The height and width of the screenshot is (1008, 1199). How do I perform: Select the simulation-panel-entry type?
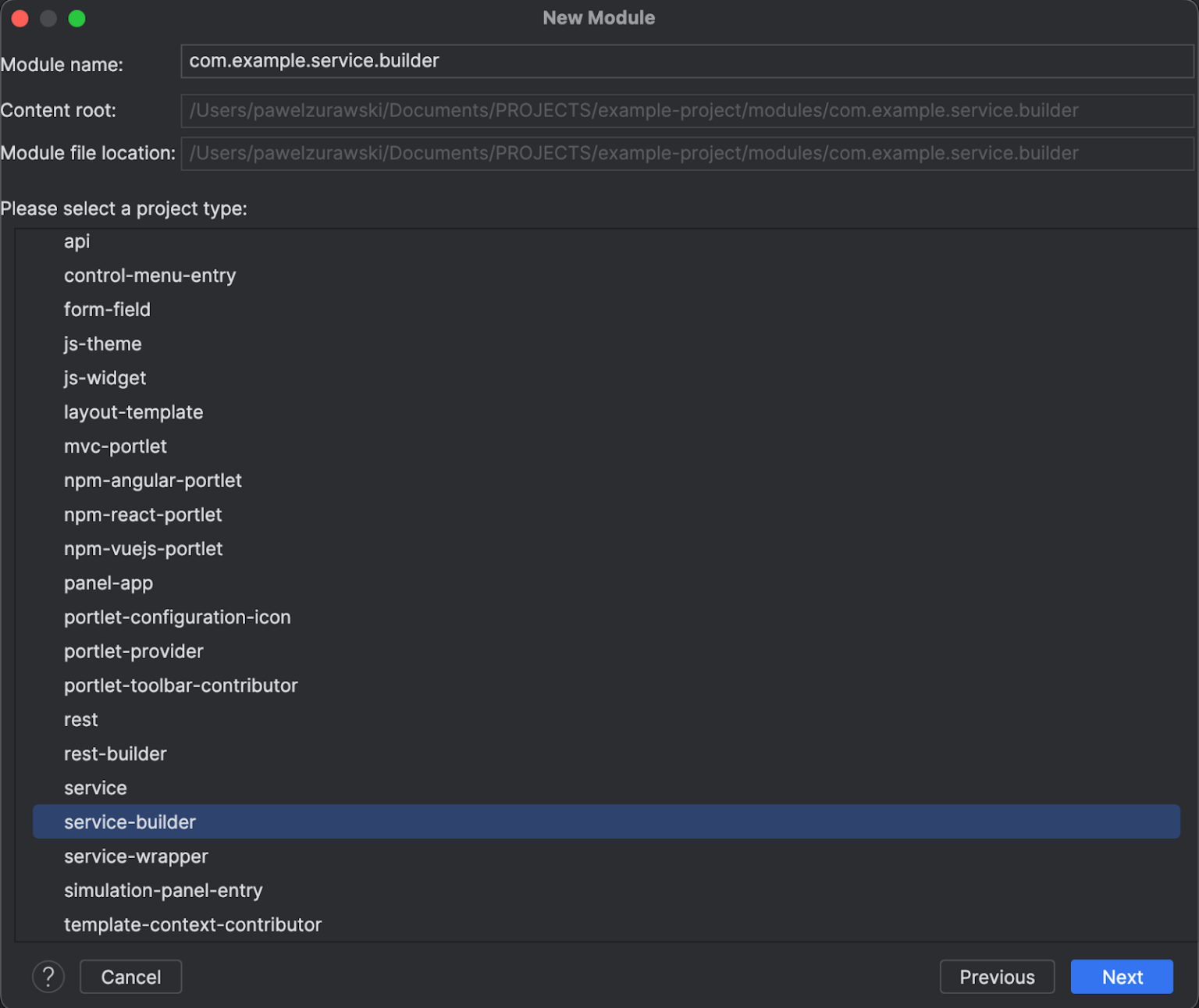[x=163, y=890]
